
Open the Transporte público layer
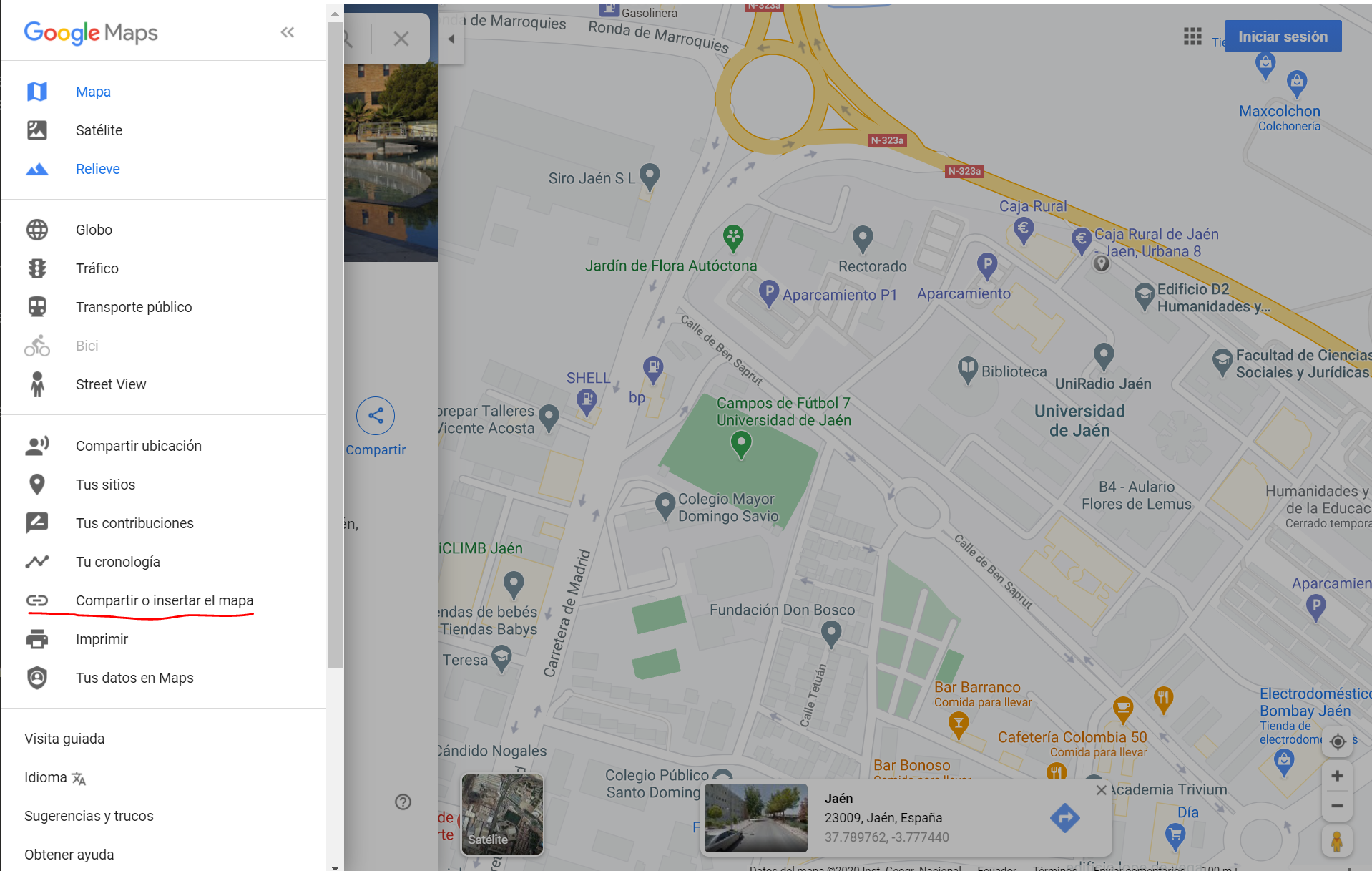pos(37,306)
